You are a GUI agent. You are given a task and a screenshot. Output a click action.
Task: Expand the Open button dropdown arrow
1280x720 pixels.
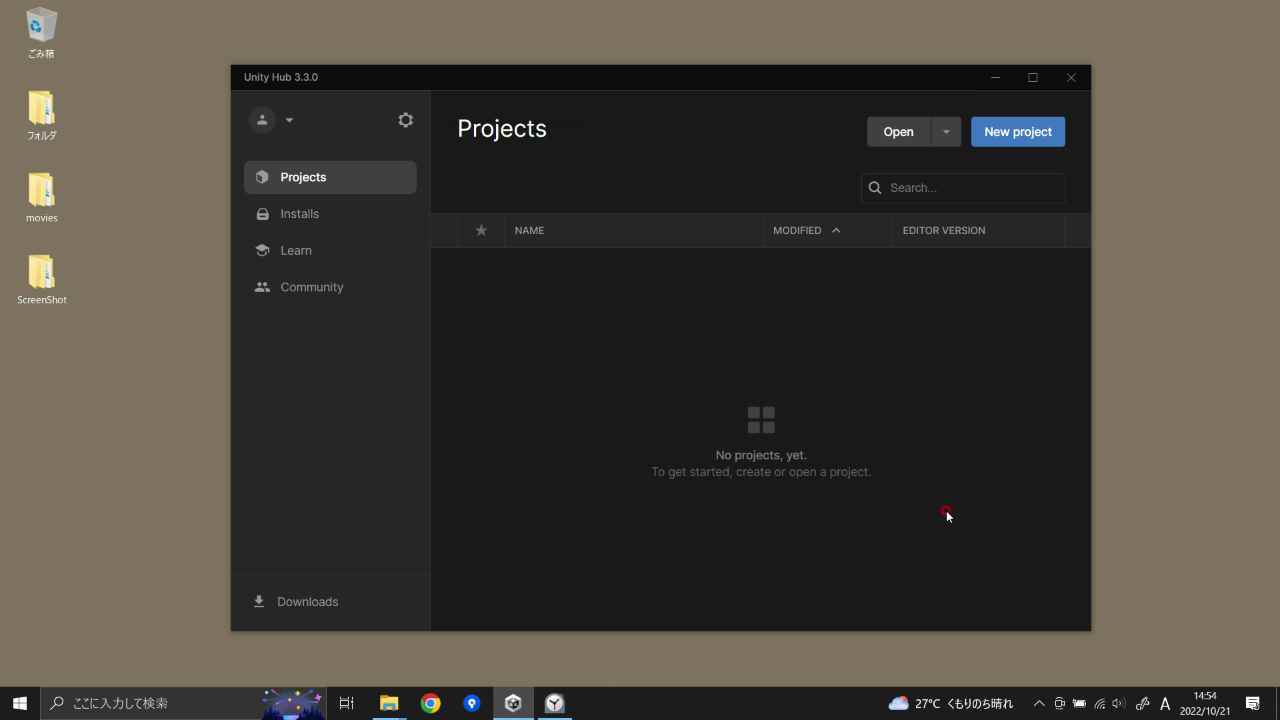(946, 132)
